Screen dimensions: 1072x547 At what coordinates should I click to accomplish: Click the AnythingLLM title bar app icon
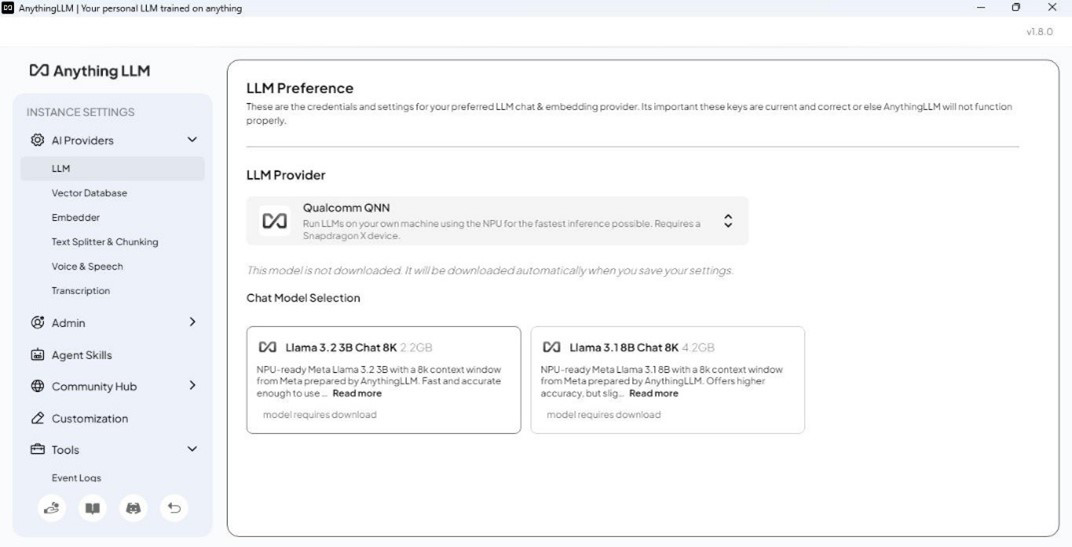coord(8,8)
